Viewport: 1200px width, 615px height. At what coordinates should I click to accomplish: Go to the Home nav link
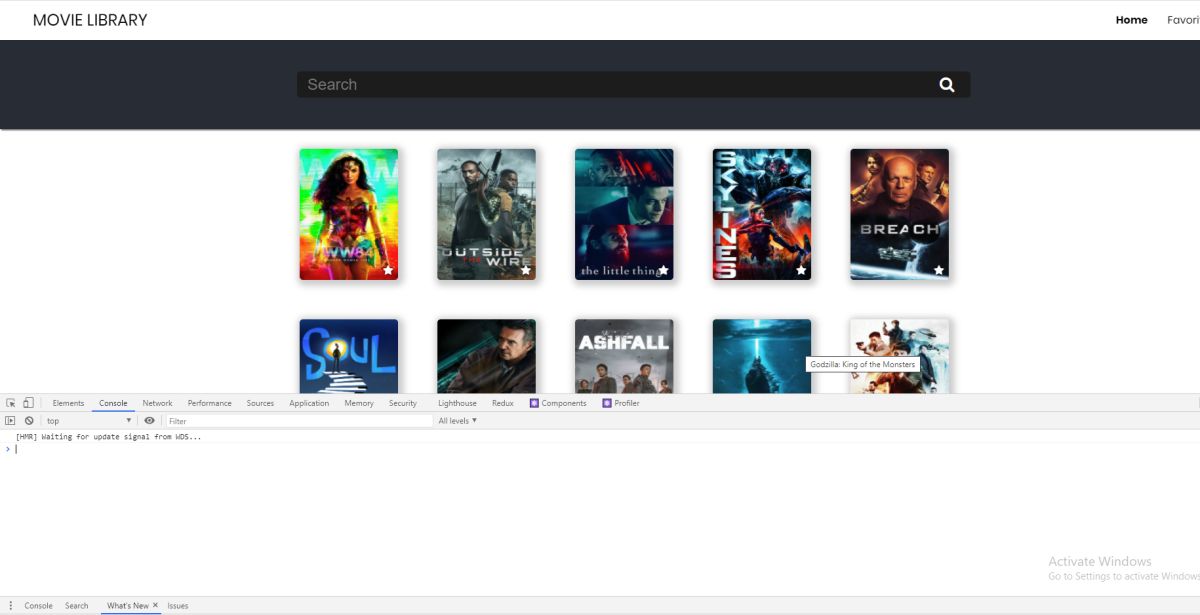pyautogui.click(x=1131, y=20)
